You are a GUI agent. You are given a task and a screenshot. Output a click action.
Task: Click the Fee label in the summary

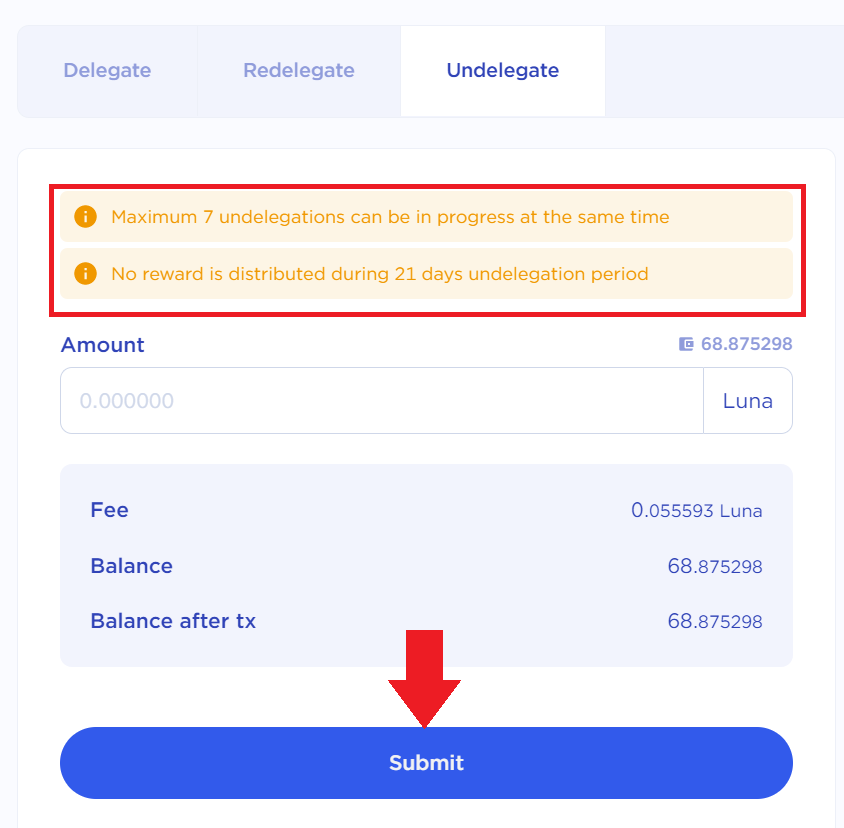109,510
